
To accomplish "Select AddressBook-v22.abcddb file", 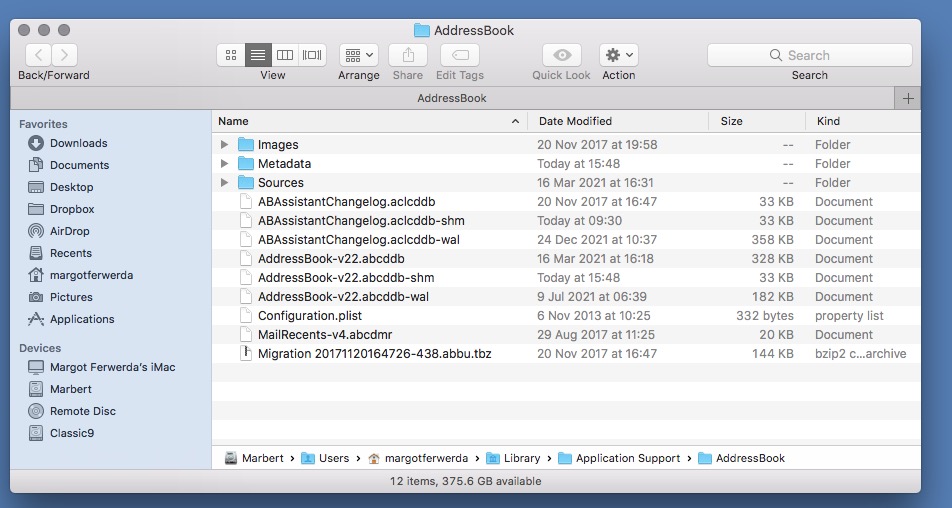I will 566,259.
